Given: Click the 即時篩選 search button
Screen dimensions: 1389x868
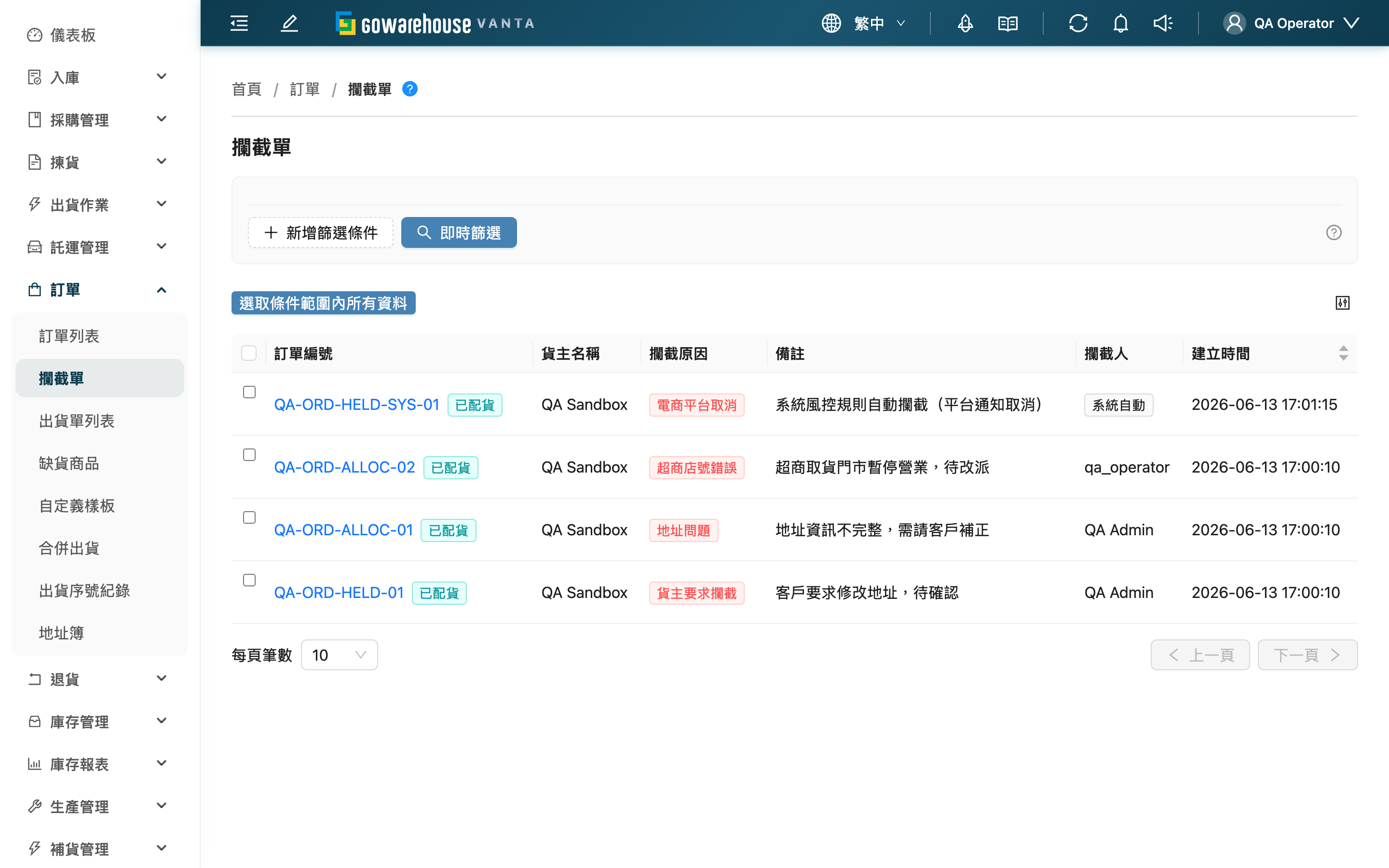Looking at the screenshot, I should [x=459, y=232].
